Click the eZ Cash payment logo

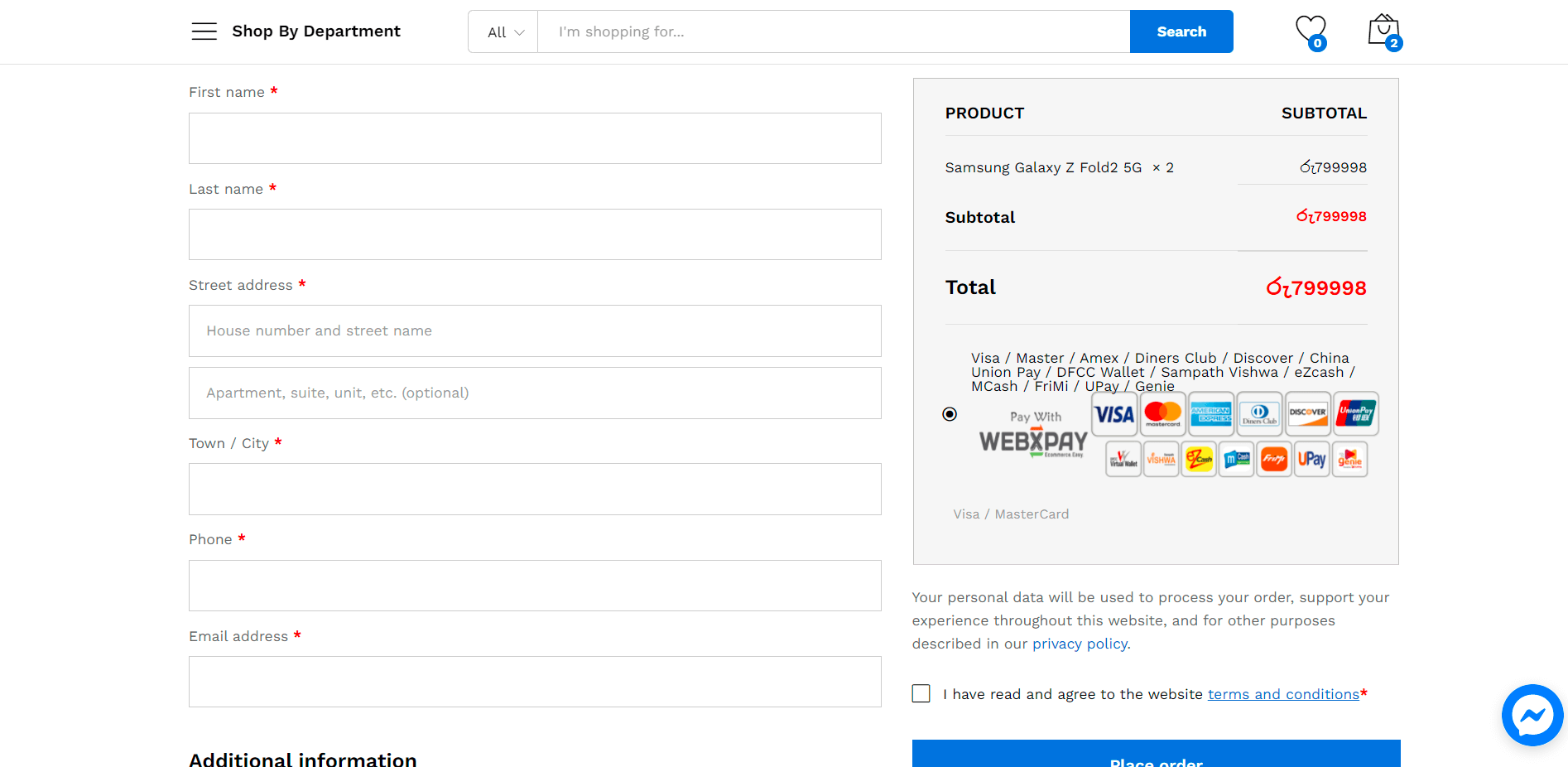tap(1198, 459)
